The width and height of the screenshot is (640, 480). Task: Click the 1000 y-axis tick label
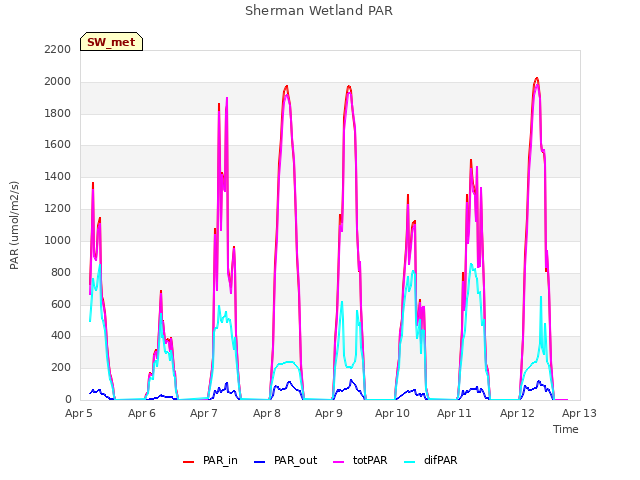point(58,240)
